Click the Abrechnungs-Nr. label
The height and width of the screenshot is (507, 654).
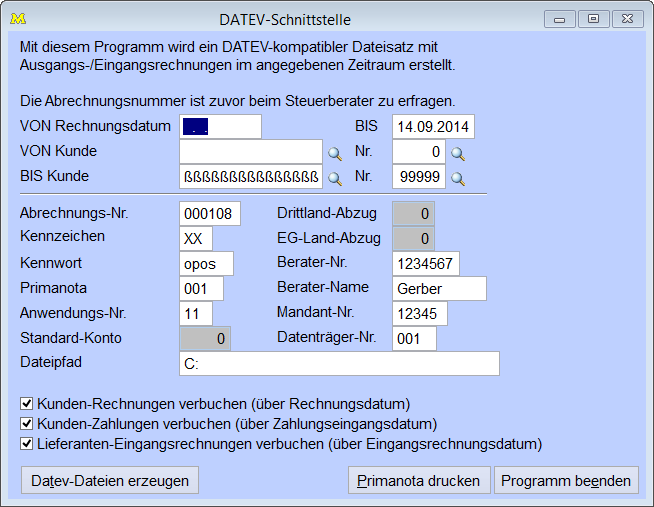point(74,213)
